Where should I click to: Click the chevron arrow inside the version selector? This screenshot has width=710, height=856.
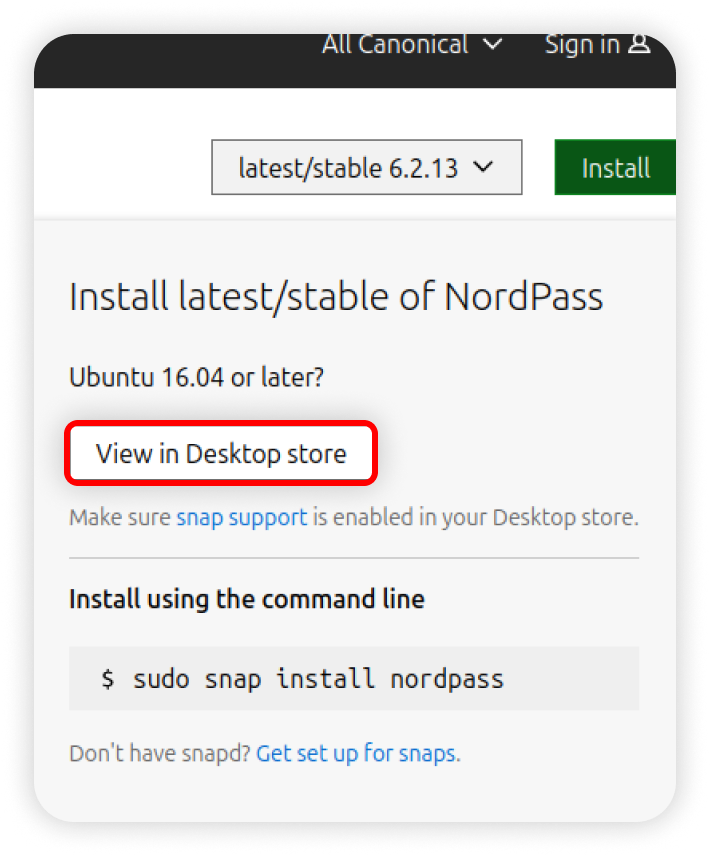(x=483, y=167)
